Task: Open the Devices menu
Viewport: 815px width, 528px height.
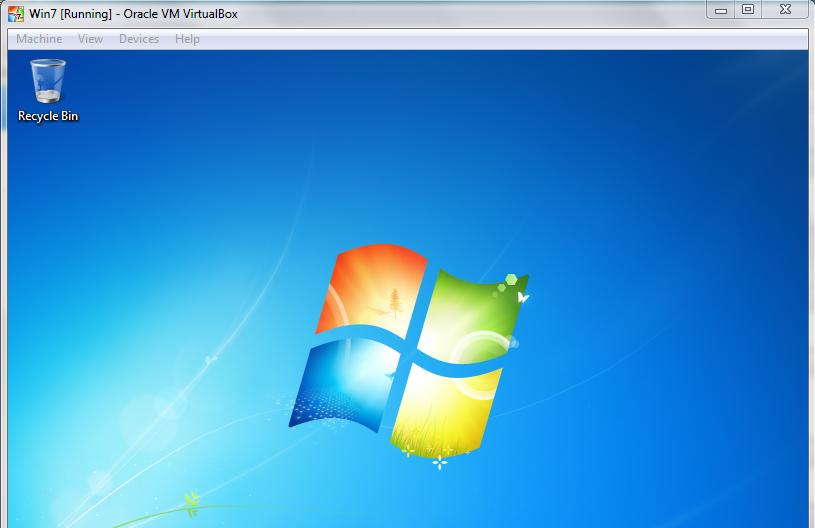Action: (138, 39)
